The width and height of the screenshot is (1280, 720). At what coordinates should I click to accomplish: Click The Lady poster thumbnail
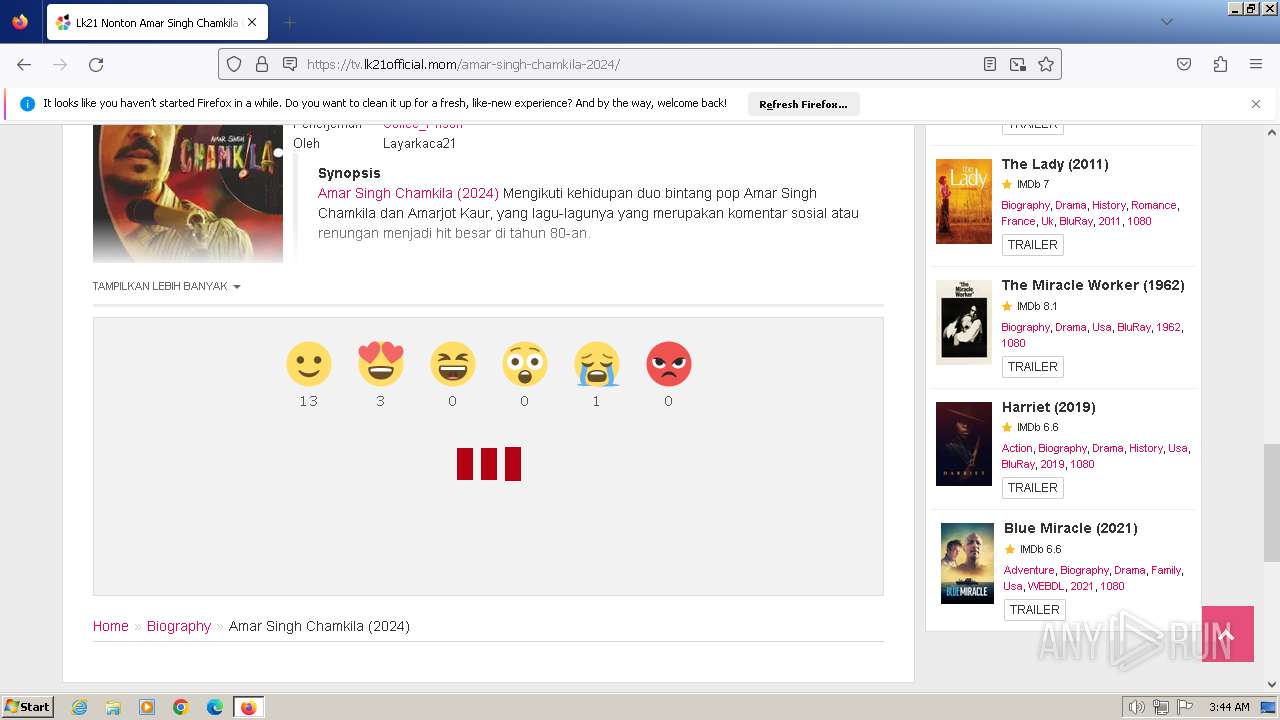pyautogui.click(x=964, y=201)
